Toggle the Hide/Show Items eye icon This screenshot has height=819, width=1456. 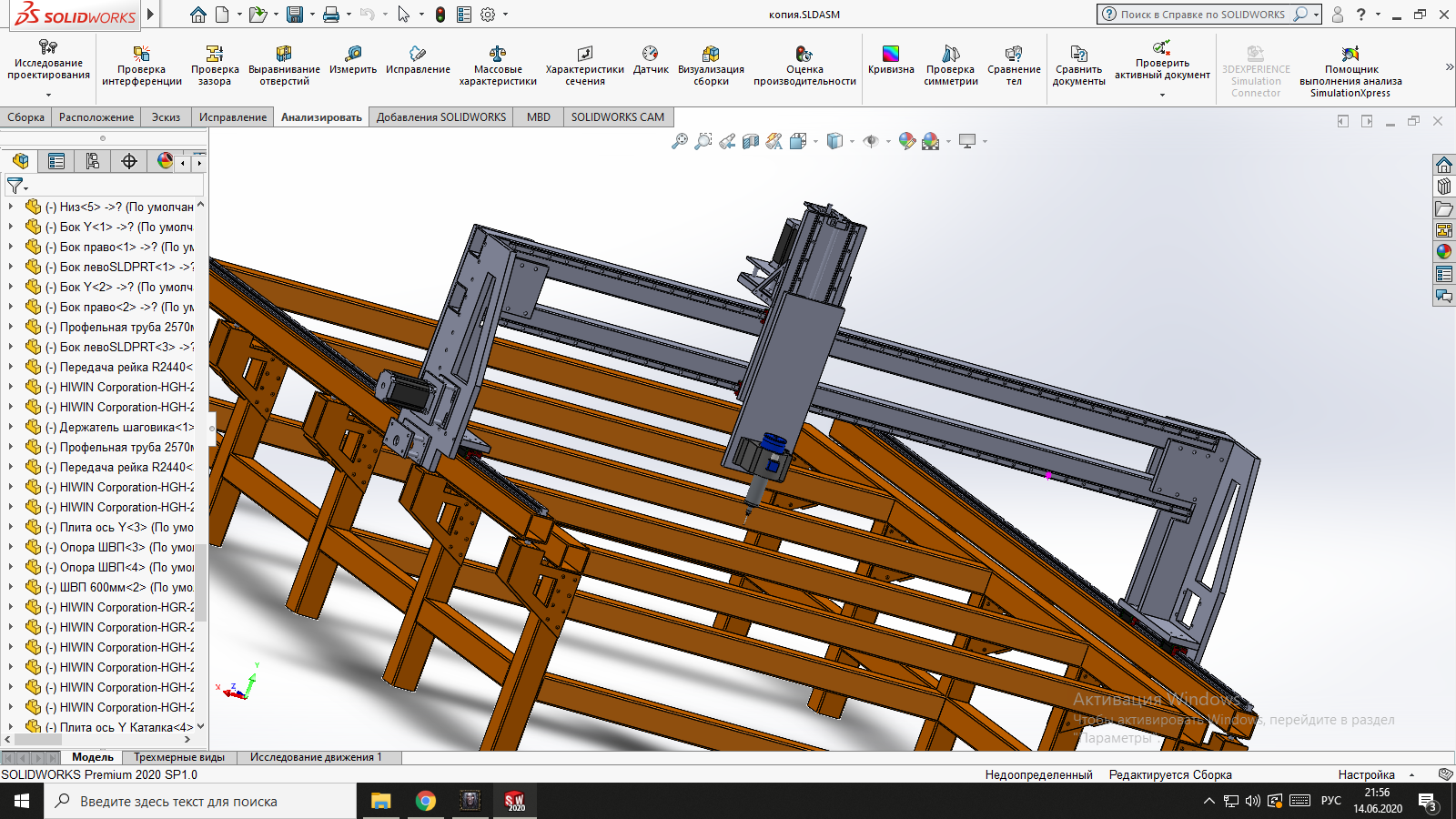(x=871, y=141)
